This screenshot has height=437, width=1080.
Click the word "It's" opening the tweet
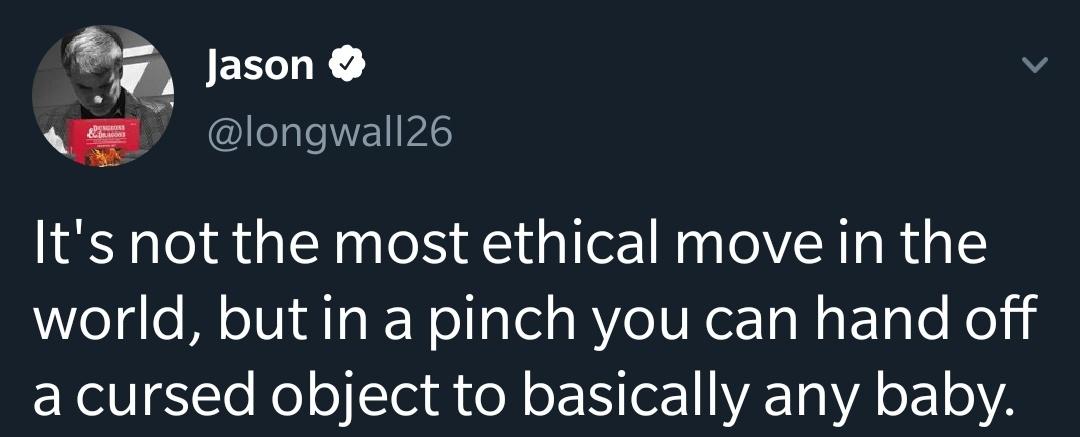[x=68, y=243]
